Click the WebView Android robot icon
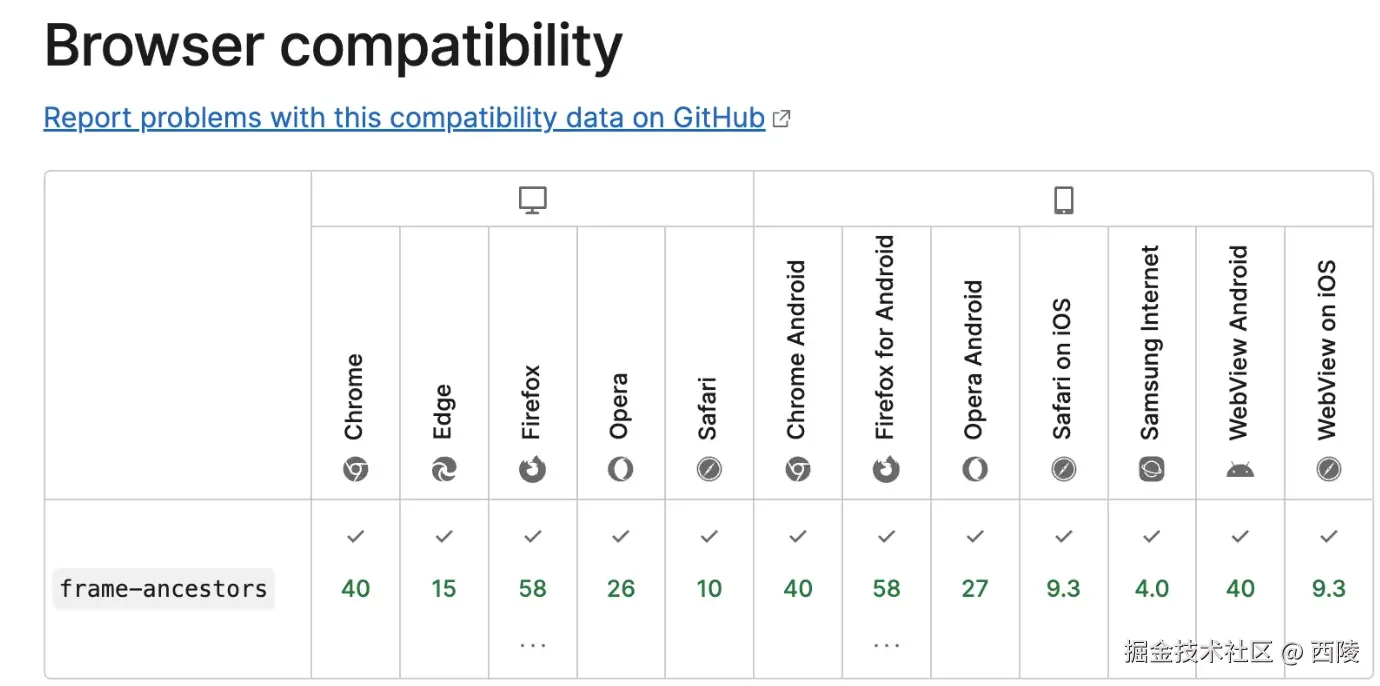The image size is (1380, 686). [1240, 469]
